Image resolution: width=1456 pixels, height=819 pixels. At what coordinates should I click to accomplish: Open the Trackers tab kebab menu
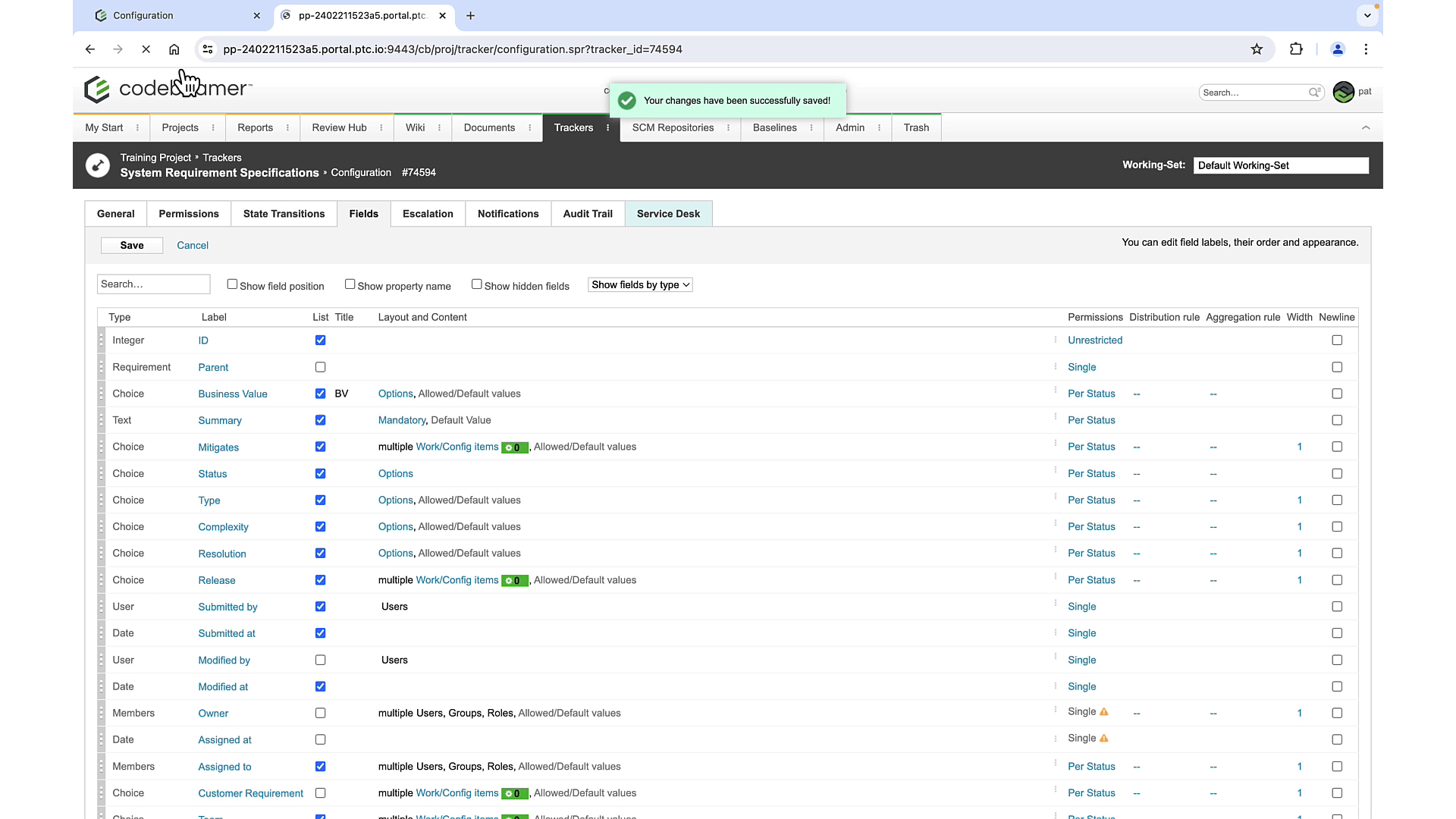pos(607,128)
